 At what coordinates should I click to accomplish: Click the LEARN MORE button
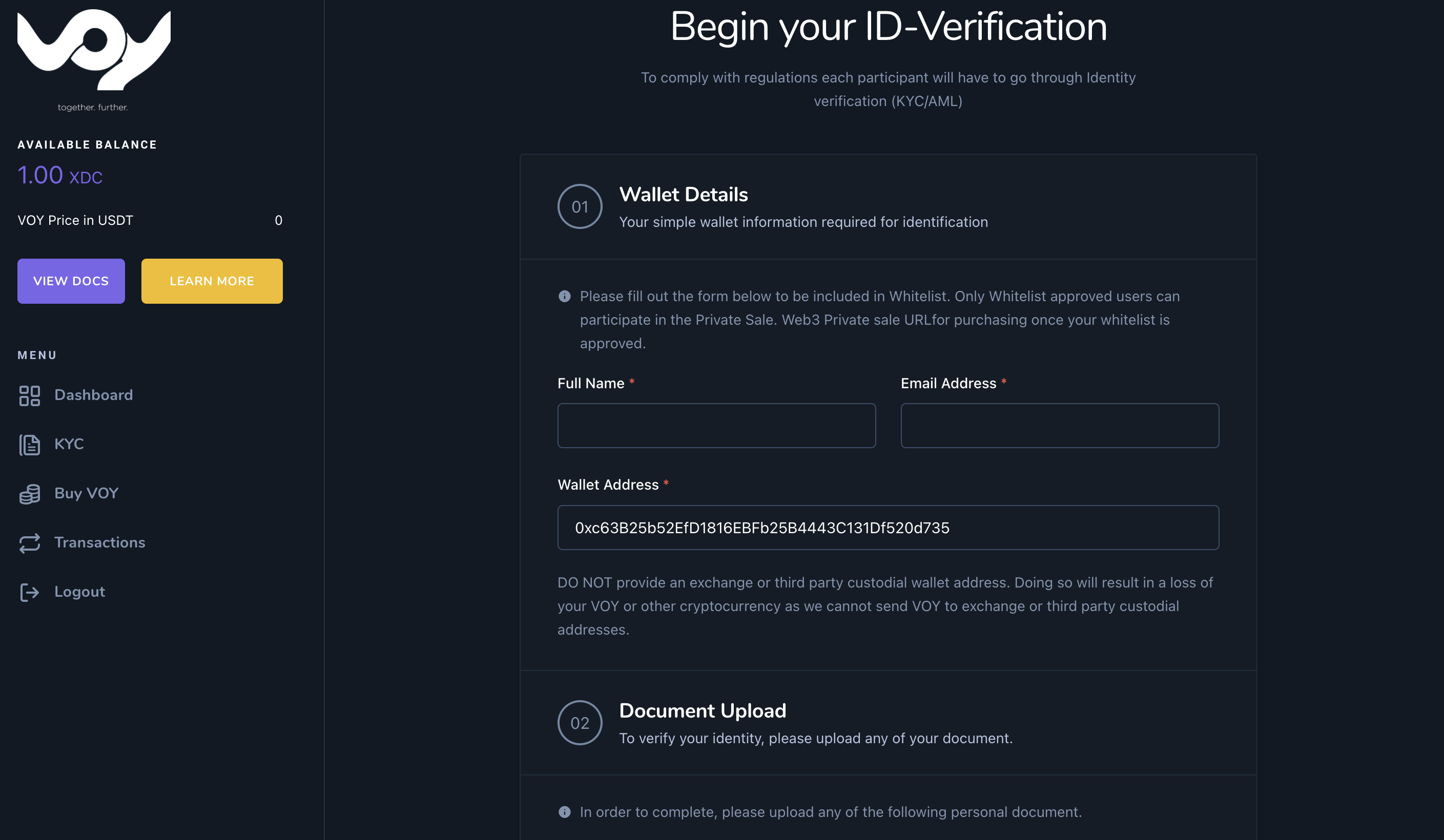212,281
